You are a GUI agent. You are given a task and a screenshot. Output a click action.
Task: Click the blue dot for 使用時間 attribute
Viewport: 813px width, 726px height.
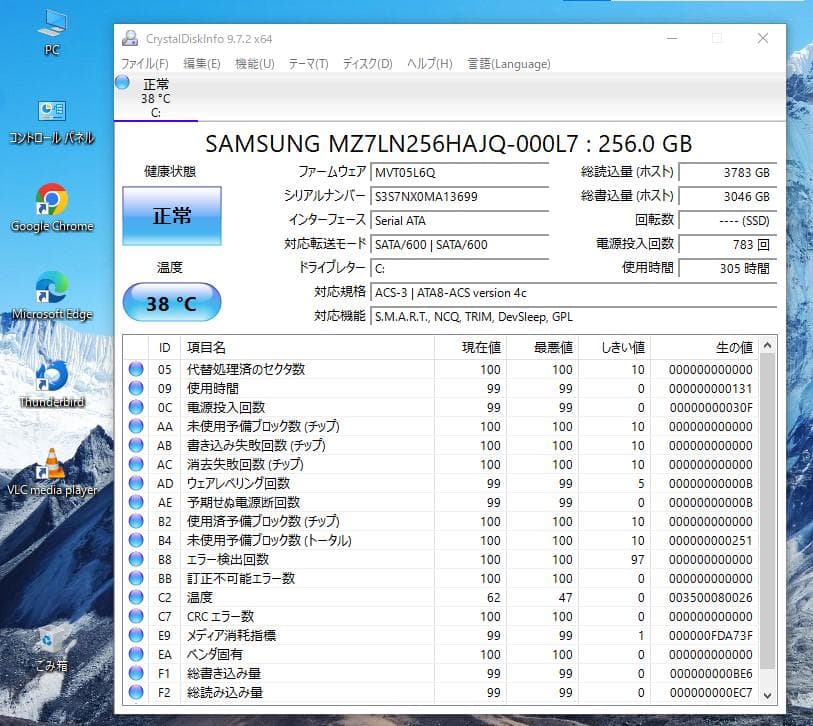click(135, 388)
